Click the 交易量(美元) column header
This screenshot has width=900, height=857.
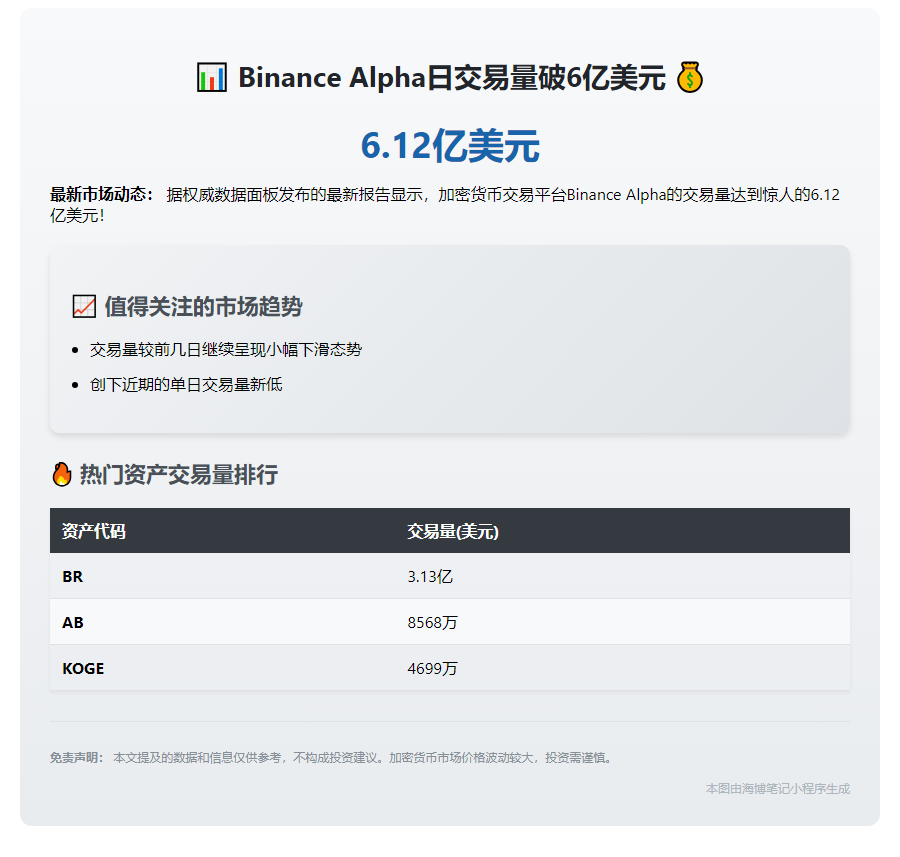pyautogui.click(x=623, y=531)
